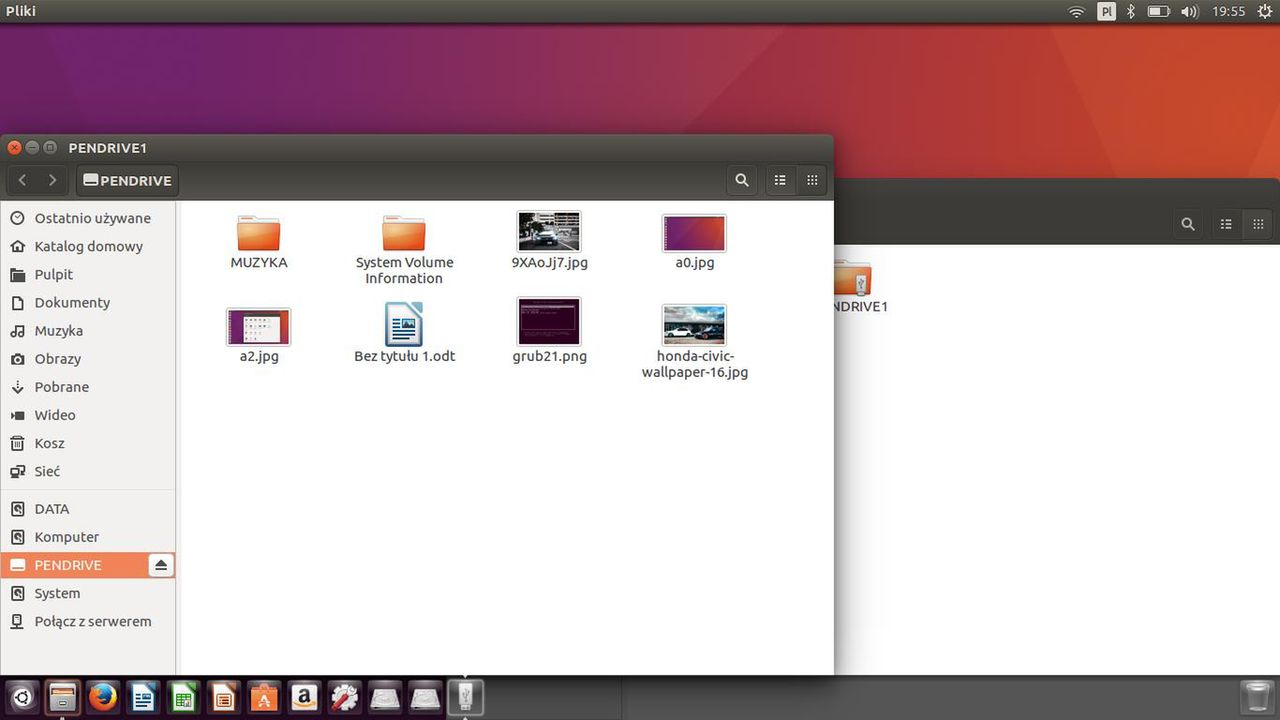Open Obrazy in the sidebar

tap(88, 358)
